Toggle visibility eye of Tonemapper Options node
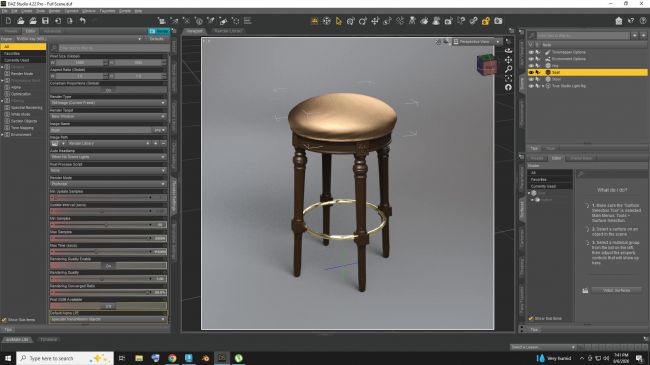 pos(531,52)
